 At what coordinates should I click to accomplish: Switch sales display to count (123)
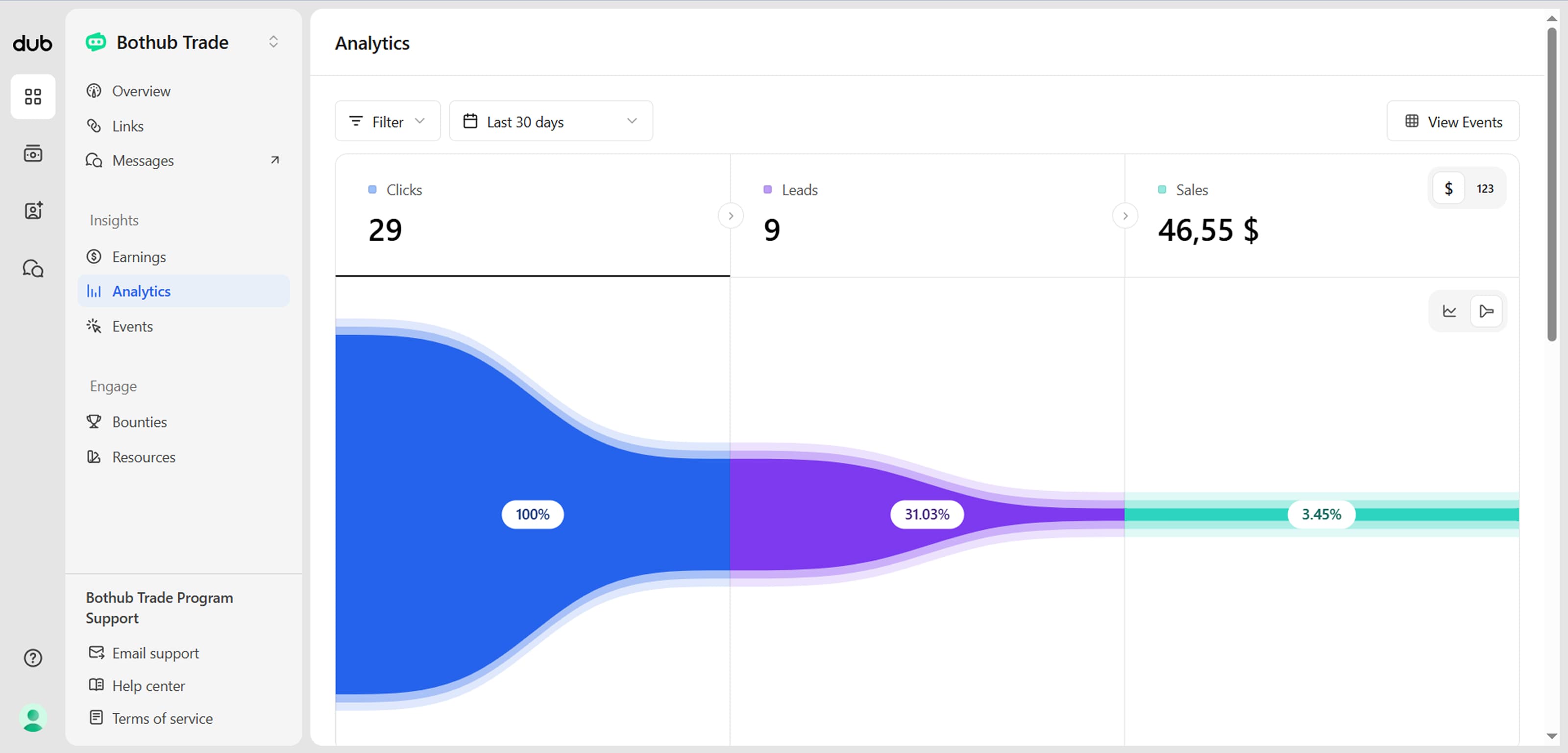(x=1485, y=189)
